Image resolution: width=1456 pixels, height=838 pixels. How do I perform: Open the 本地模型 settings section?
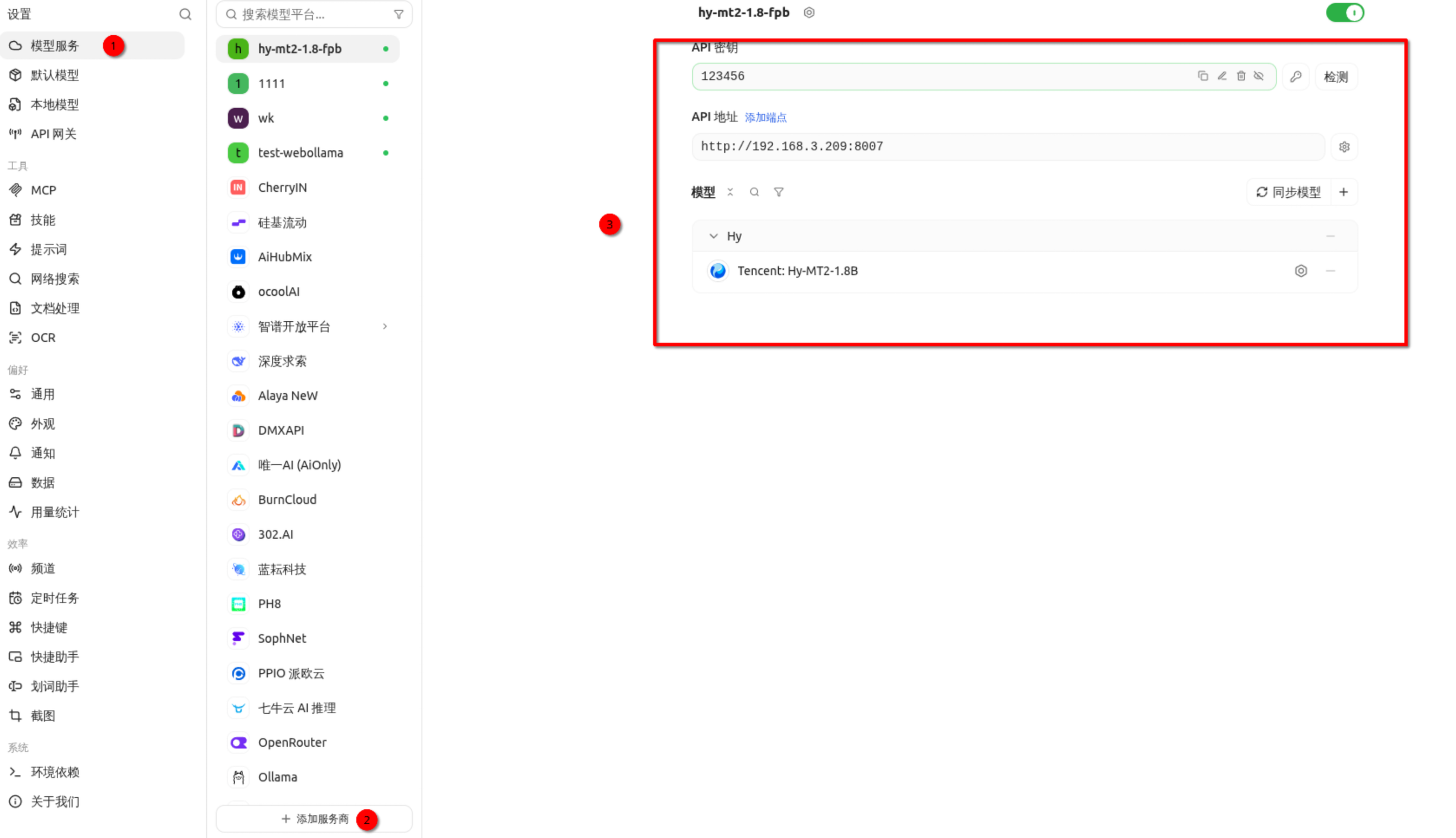(x=92, y=105)
